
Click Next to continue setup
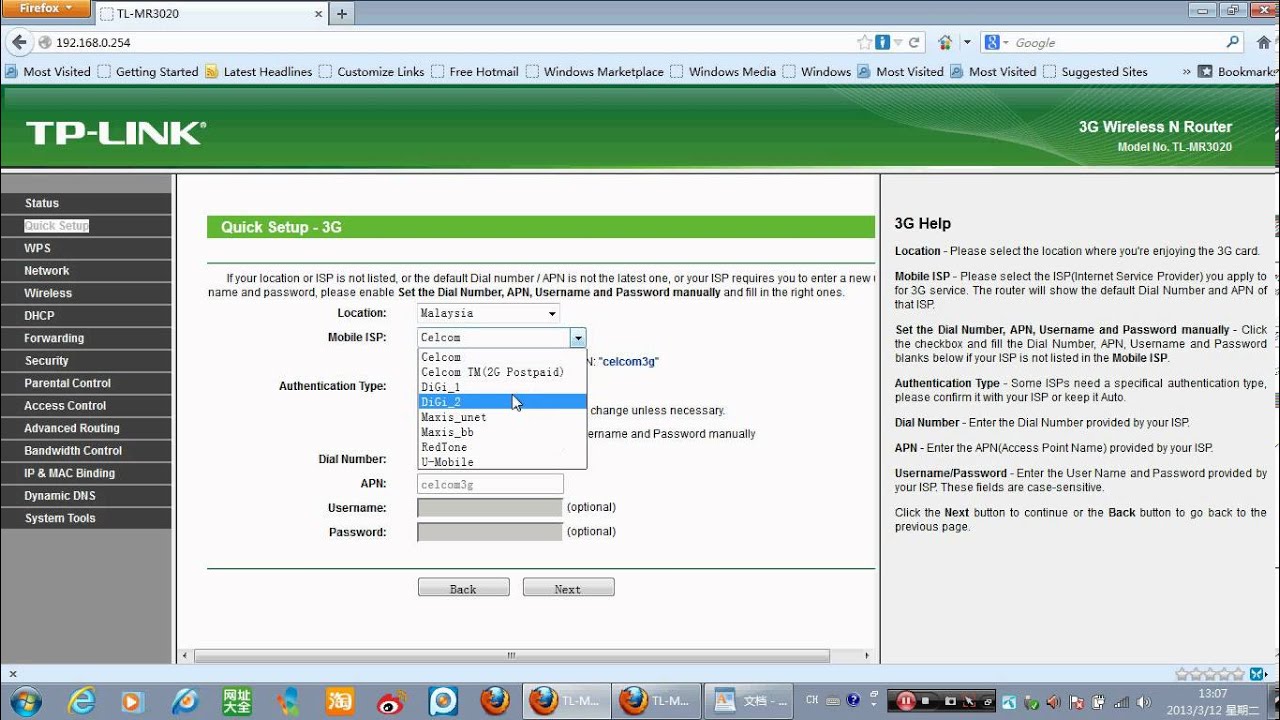[568, 588]
